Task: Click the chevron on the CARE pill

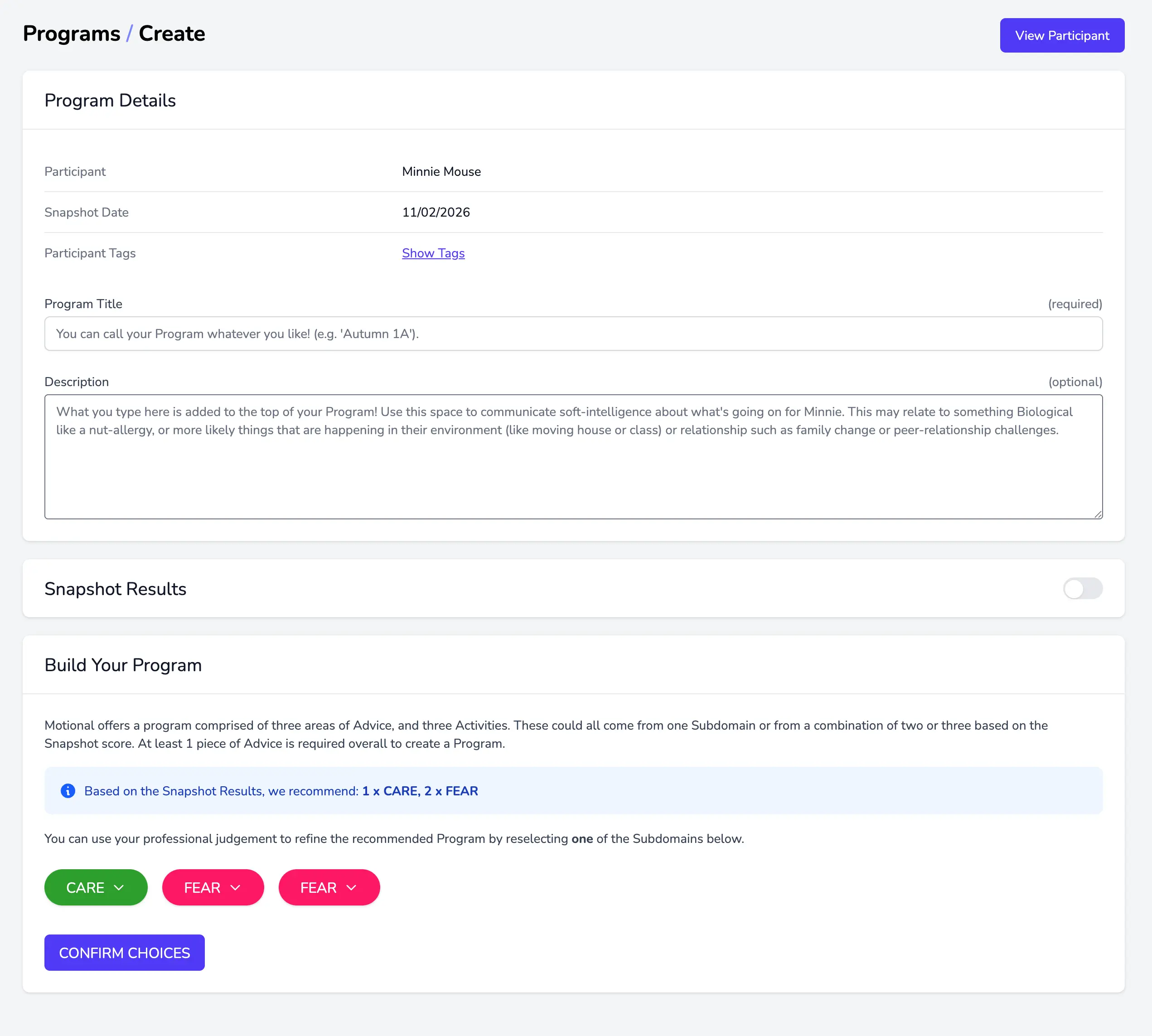Action: [119, 887]
